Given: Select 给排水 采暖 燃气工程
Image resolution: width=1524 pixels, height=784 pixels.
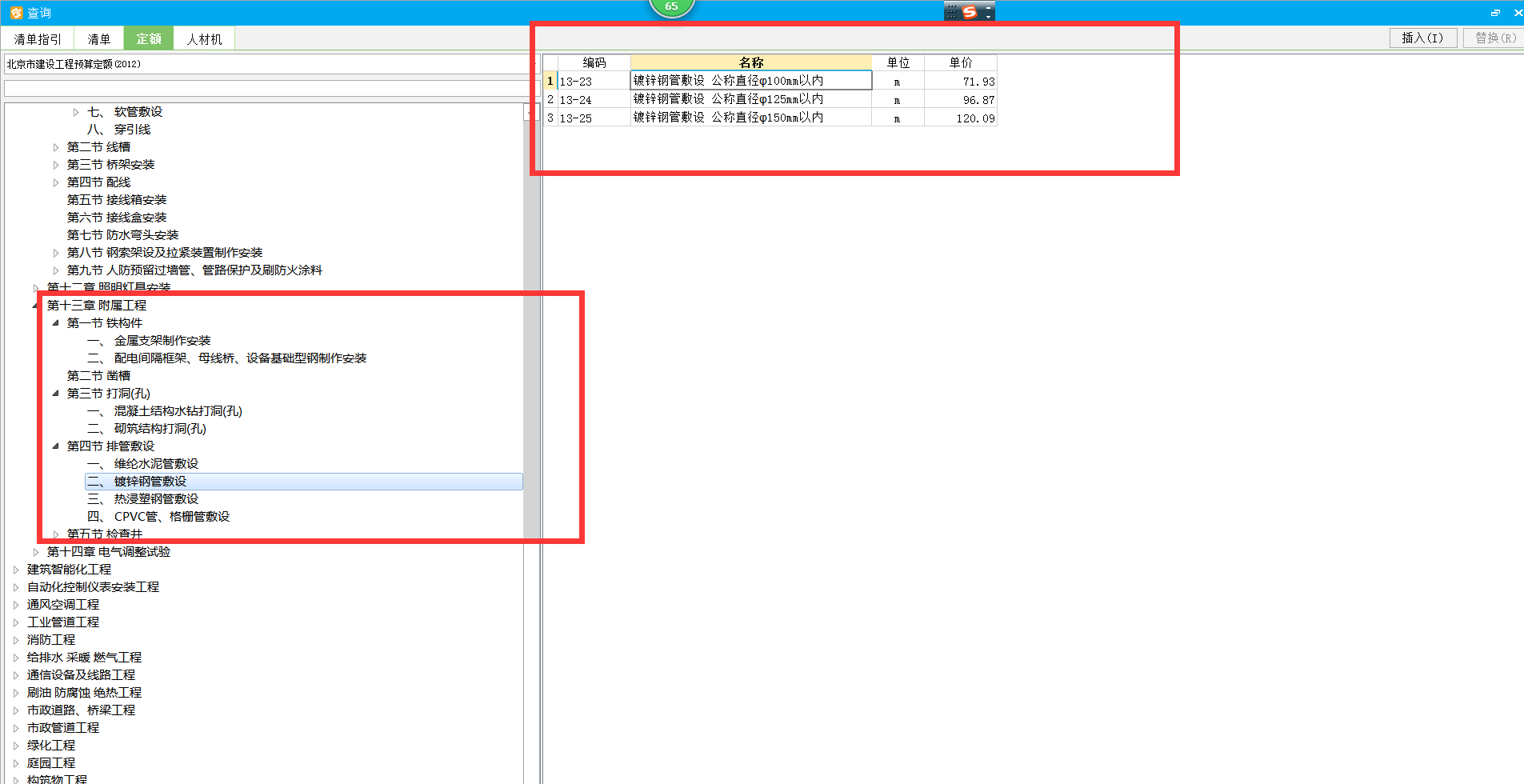Looking at the screenshot, I should click(84, 658).
